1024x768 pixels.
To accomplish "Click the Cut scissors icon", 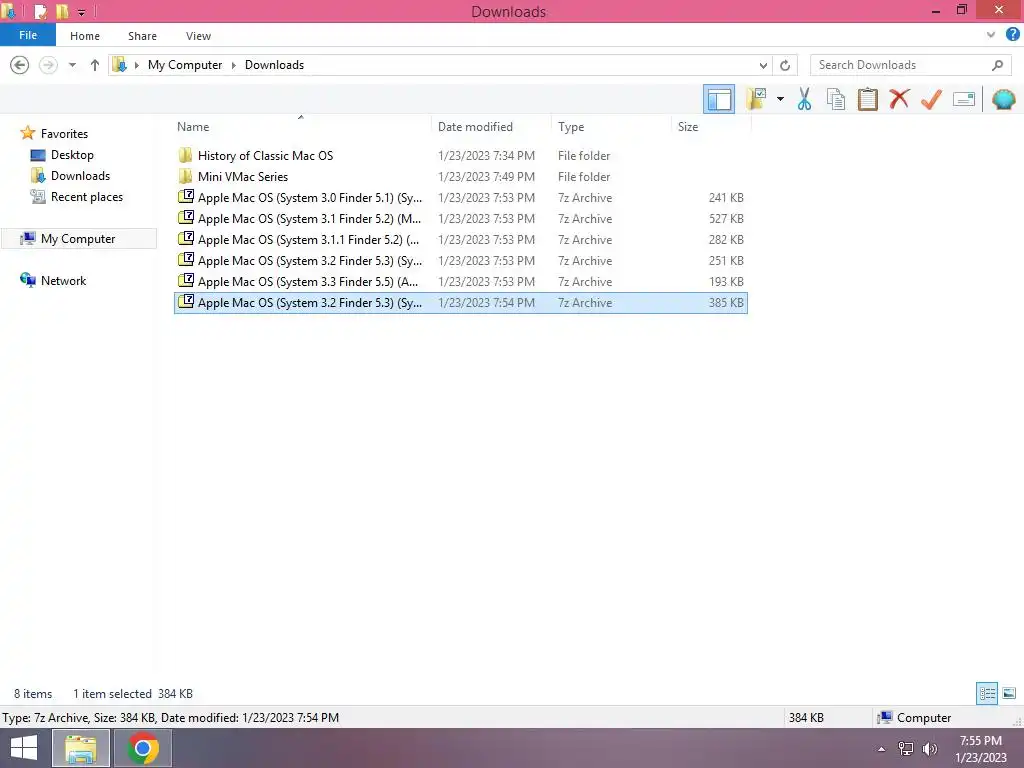I will click(804, 99).
